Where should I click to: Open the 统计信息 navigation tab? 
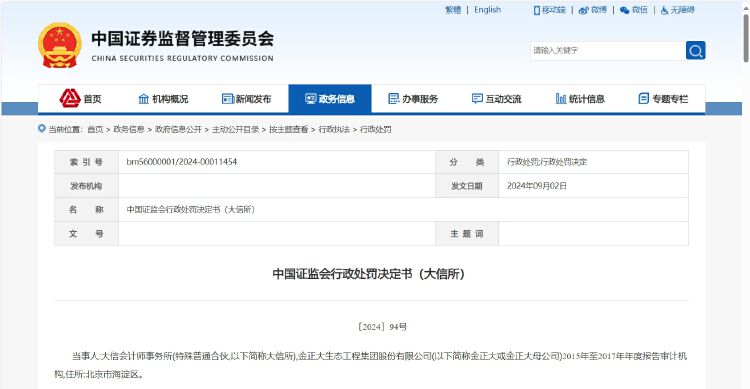580,99
